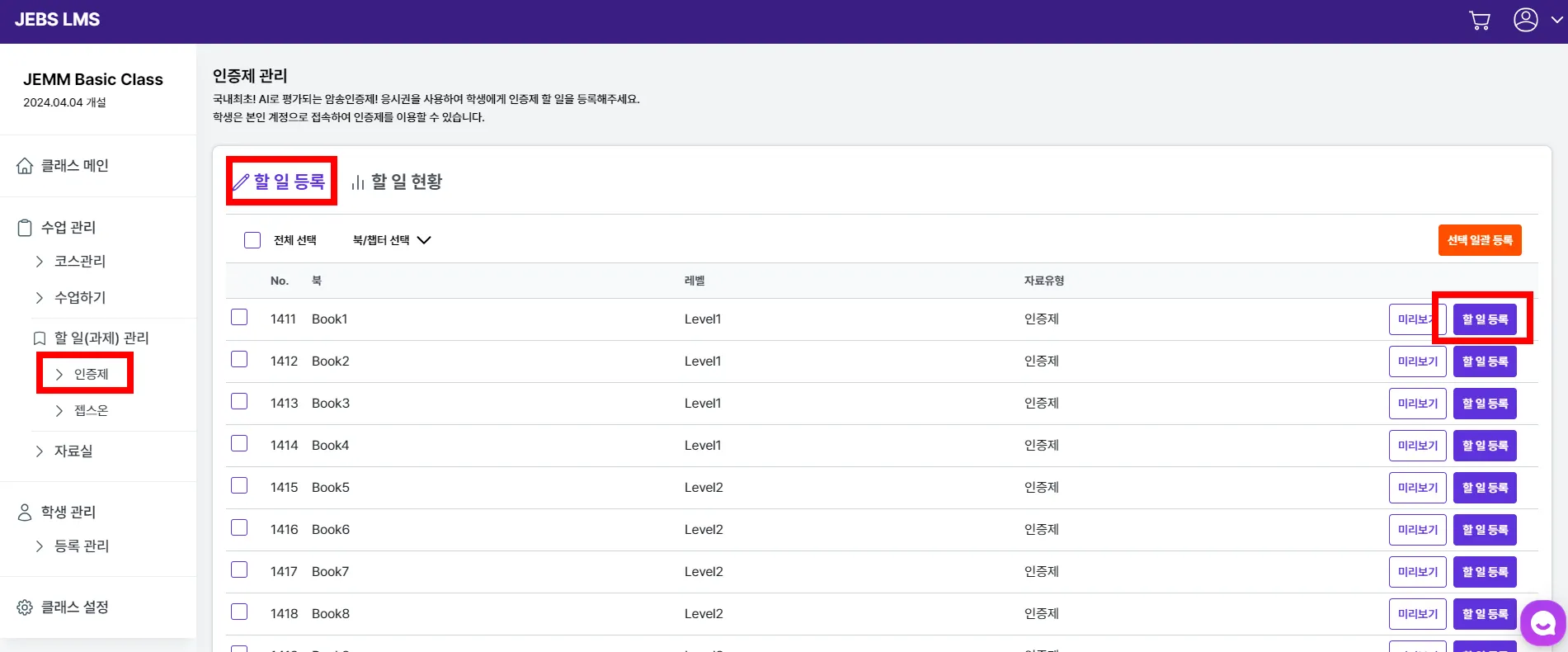Click 미리보기 for Book3
1568x652 pixels.
point(1417,404)
